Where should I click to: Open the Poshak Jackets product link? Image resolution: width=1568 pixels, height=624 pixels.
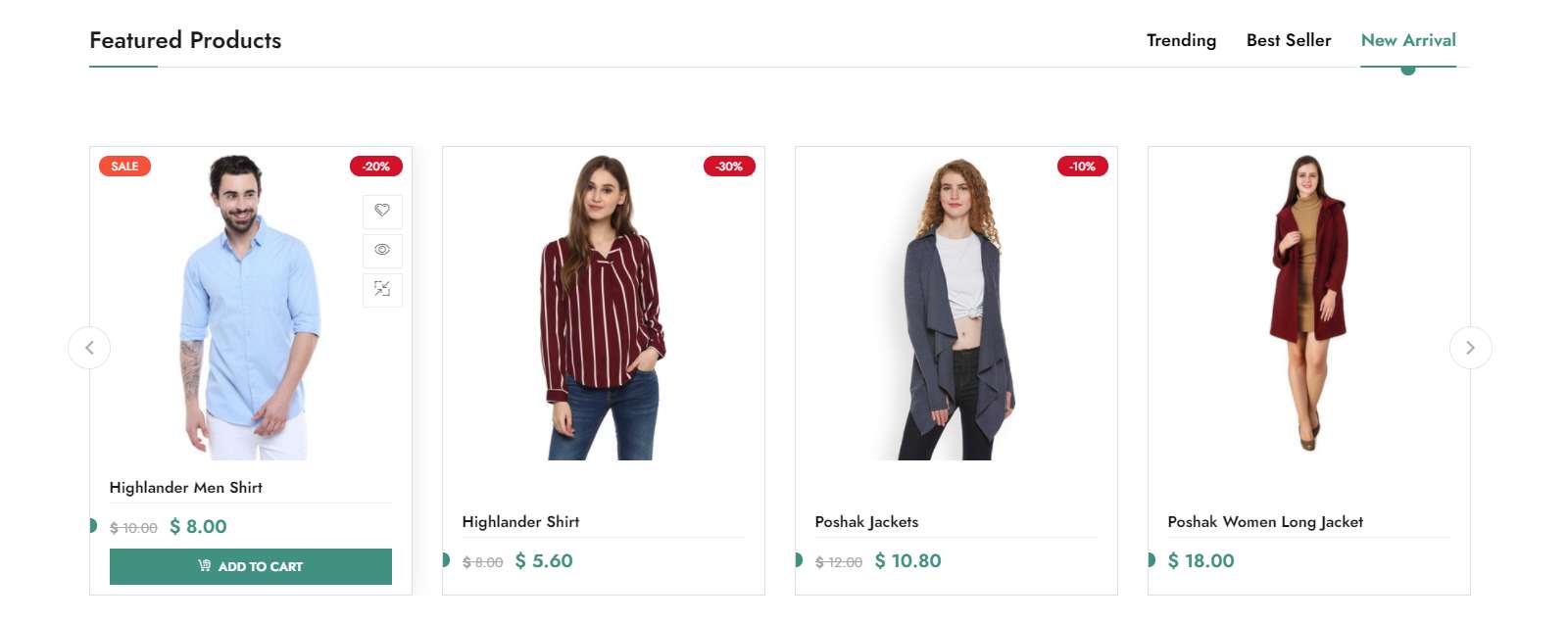click(867, 521)
